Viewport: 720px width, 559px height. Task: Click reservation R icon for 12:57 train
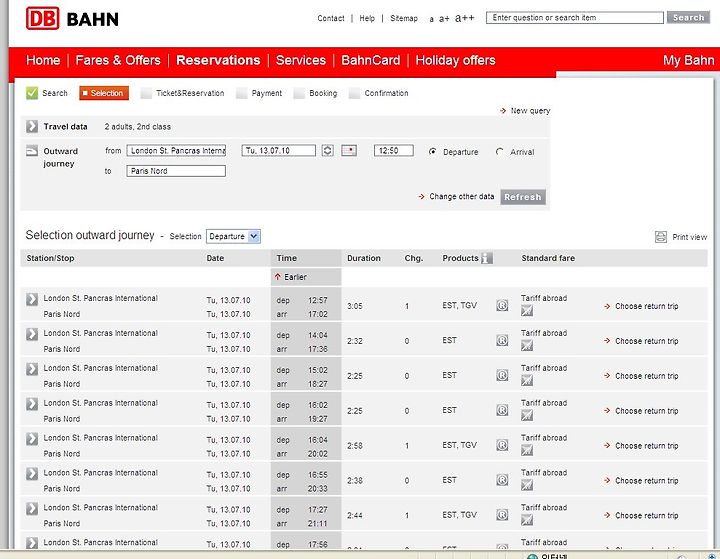(x=502, y=305)
